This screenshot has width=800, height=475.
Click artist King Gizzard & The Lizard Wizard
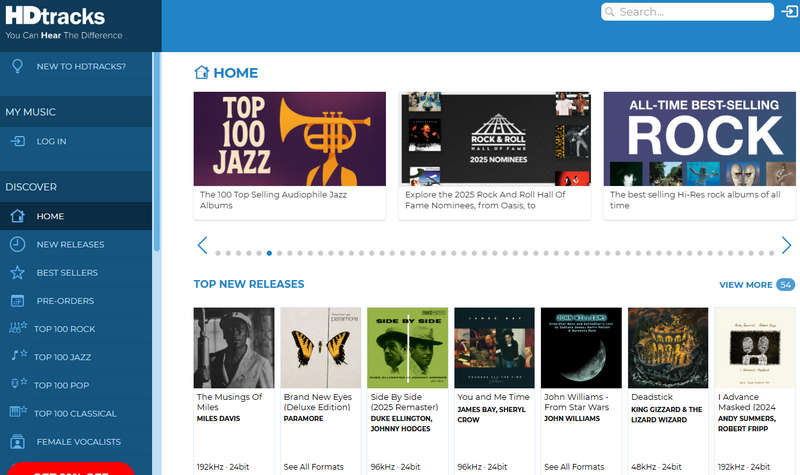(667, 414)
